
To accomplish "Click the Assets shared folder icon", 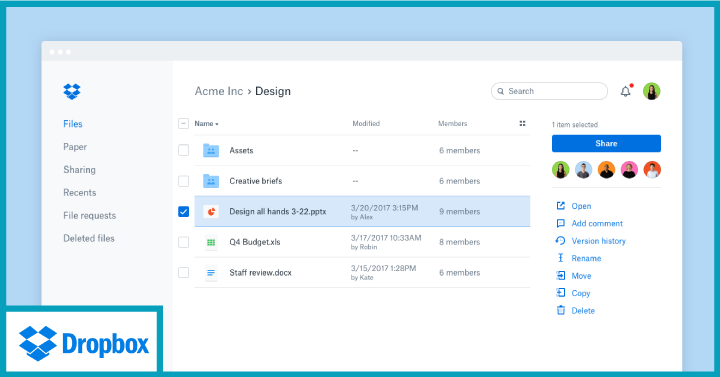I will pyautogui.click(x=211, y=150).
